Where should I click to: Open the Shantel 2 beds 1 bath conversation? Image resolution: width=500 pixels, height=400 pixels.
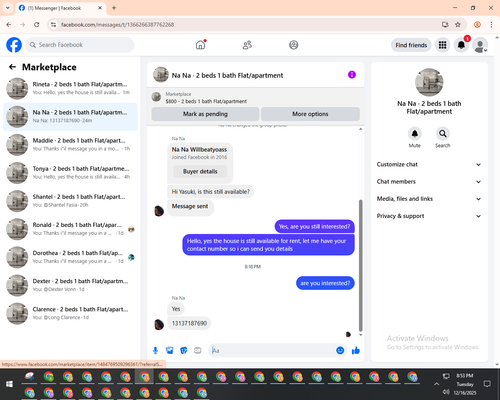point(70,201)
